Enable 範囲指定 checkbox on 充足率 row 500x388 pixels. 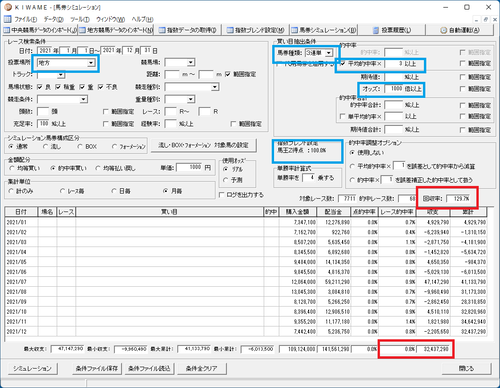coord(106,124)
